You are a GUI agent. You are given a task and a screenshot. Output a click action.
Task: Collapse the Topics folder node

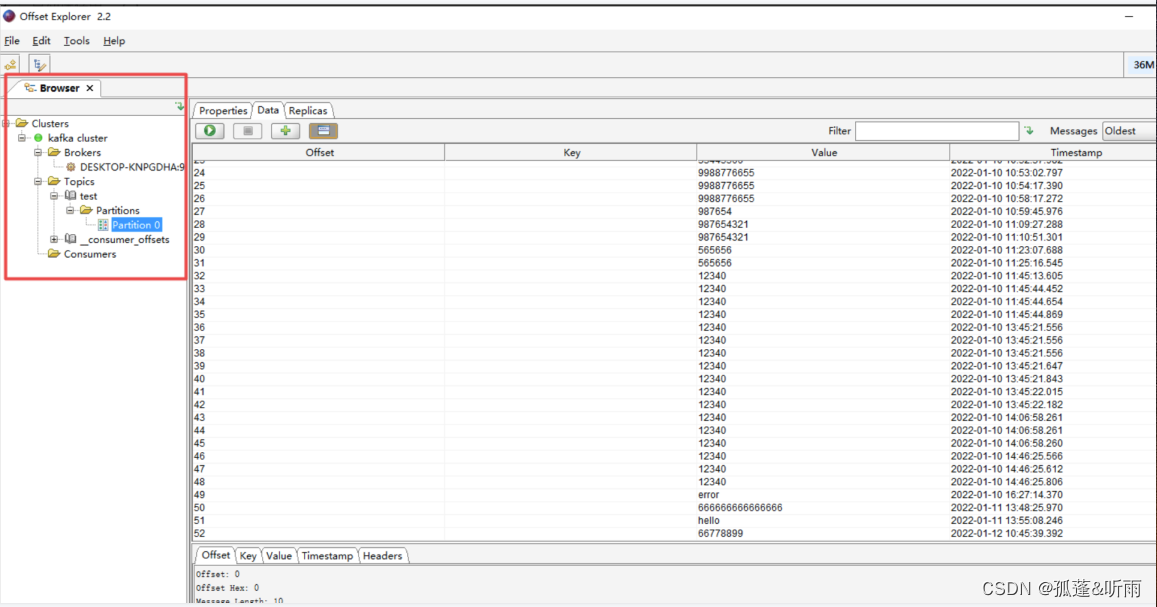(38, 181)
